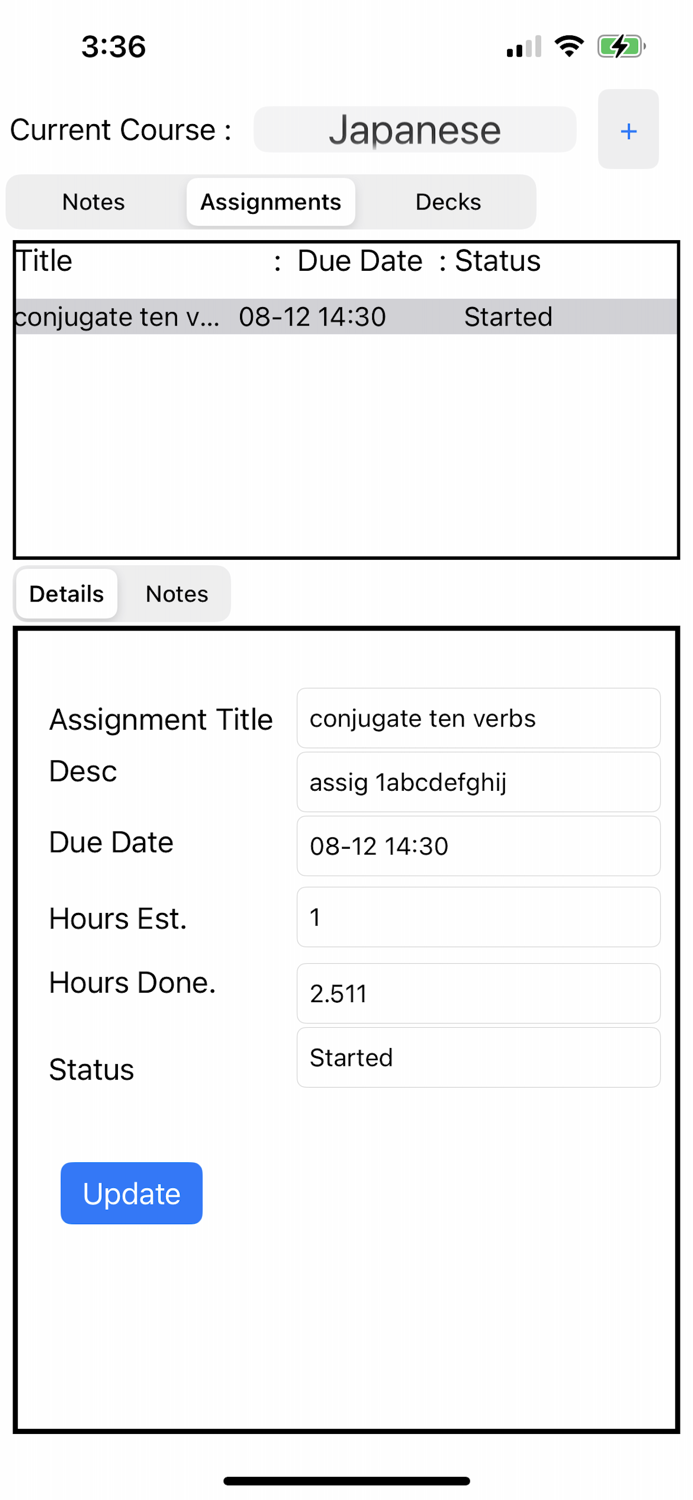This screenshot has width=693, height=1500.
Task: Open the Due Date picker showing 08-12 14:30
Action: click(x=478, y=846)
